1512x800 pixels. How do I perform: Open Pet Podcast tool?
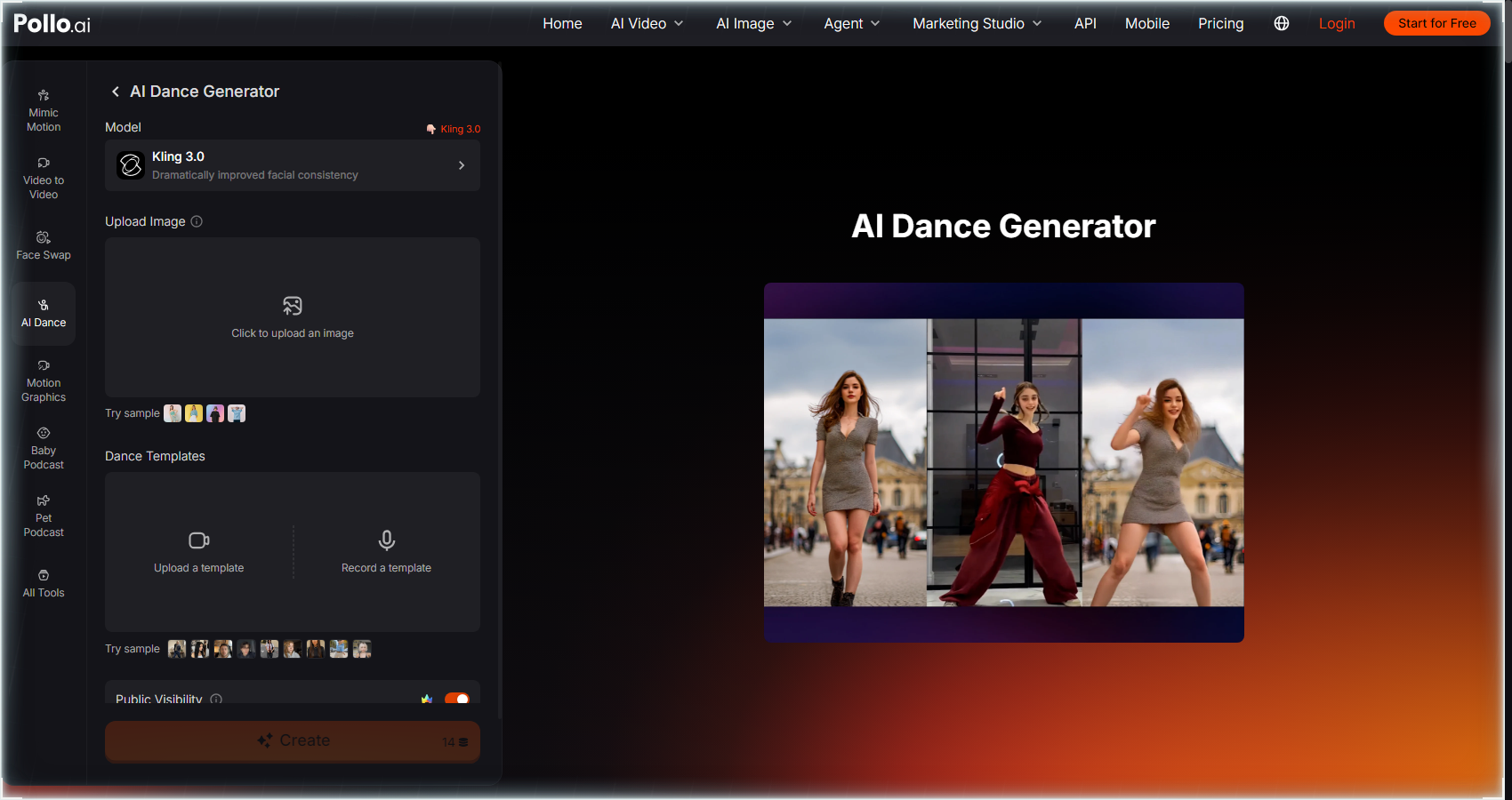44,516
